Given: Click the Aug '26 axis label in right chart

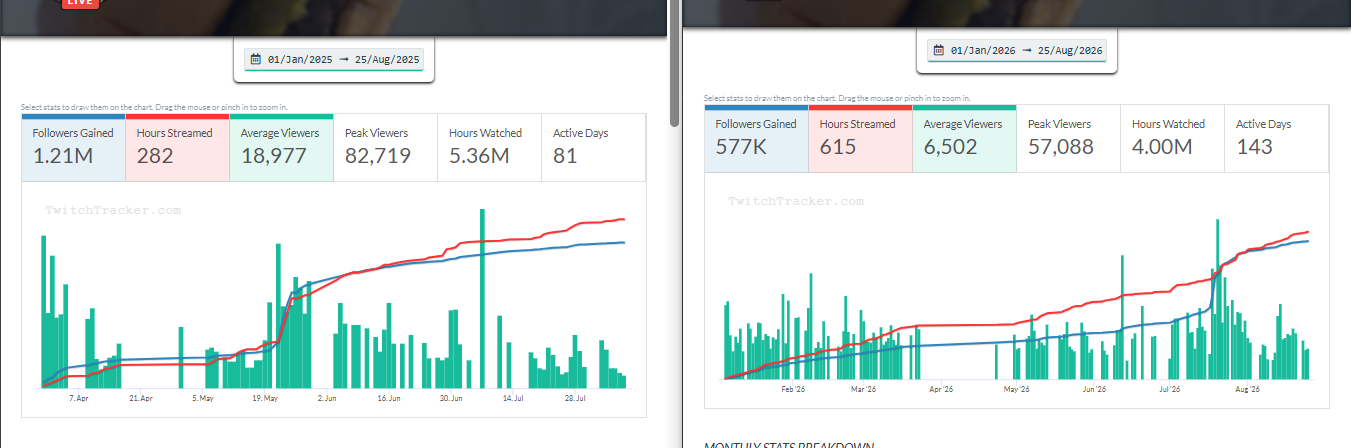Looking at the screenshot, I should 1247,389.
